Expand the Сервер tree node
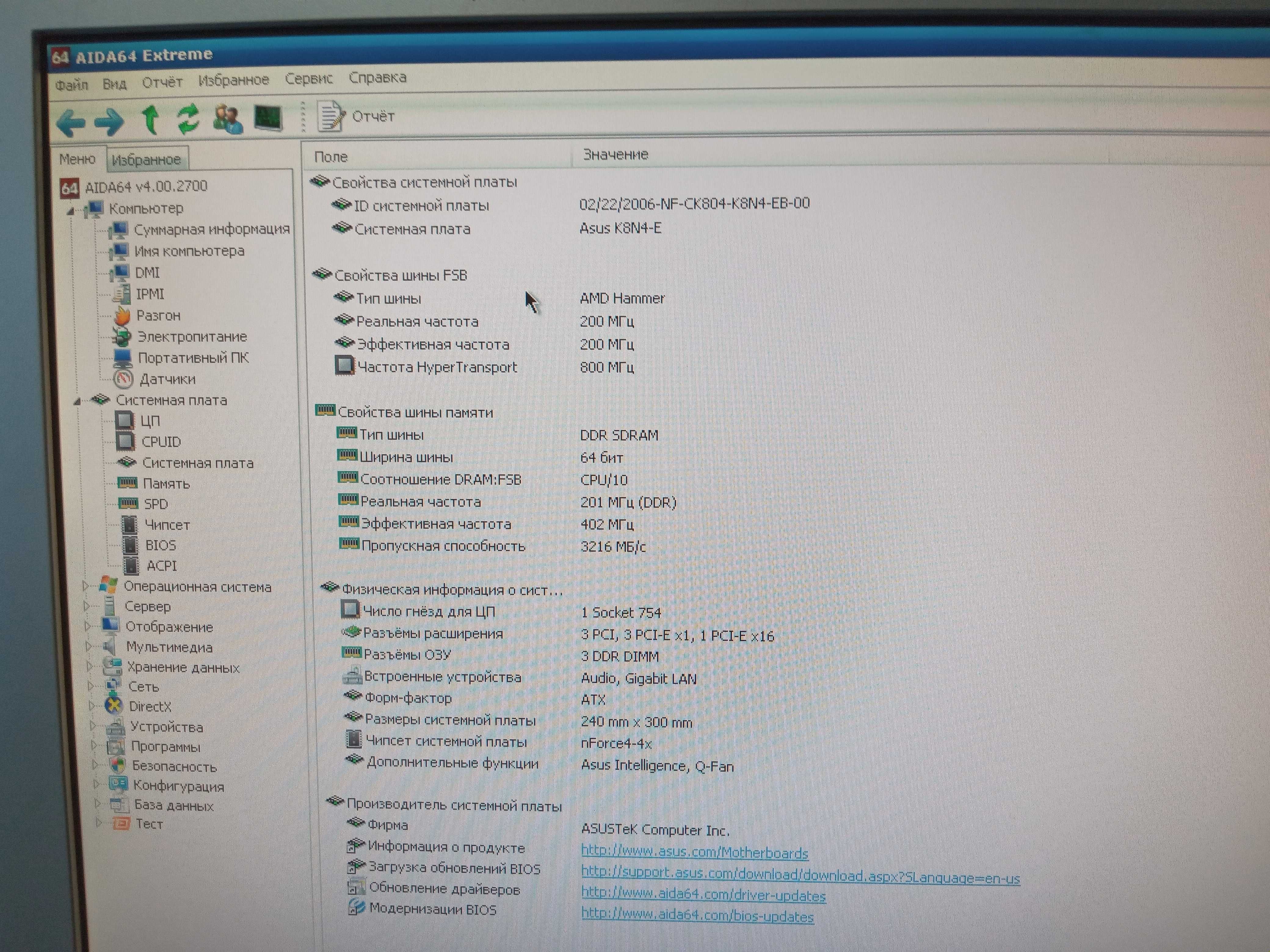 pyautogui.click(x=87, y=606)
